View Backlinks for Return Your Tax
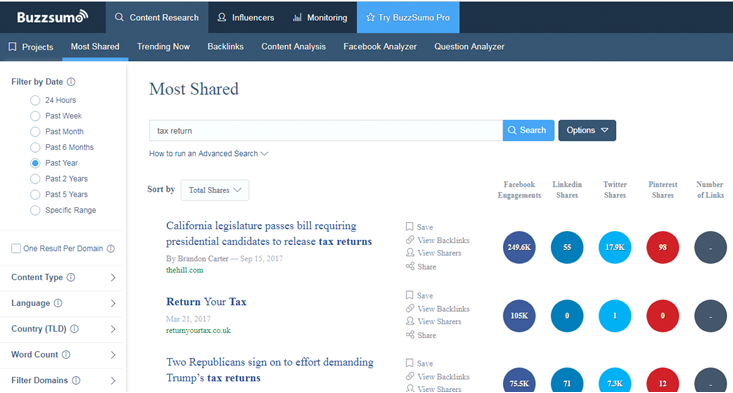The height and width of the screenshot is (393, 733). pyautogui.click(x=438, y=308)
